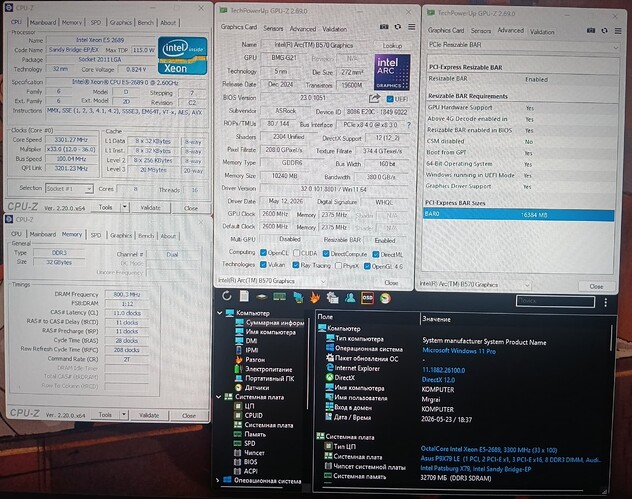Open hamburger menu in GPU-Z Graphics Card window
Viewport: 632px width, 499px height.
(412, 27)
